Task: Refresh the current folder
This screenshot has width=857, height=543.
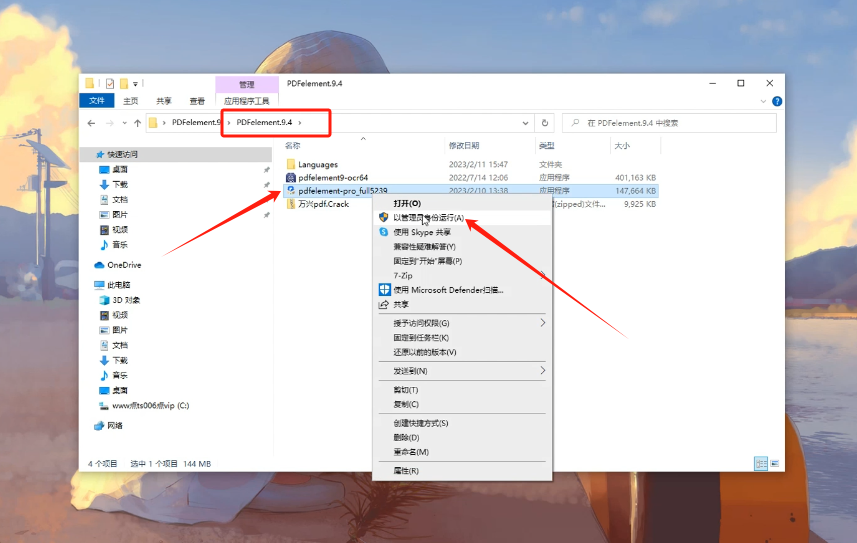Action: (x=545, y=123)
